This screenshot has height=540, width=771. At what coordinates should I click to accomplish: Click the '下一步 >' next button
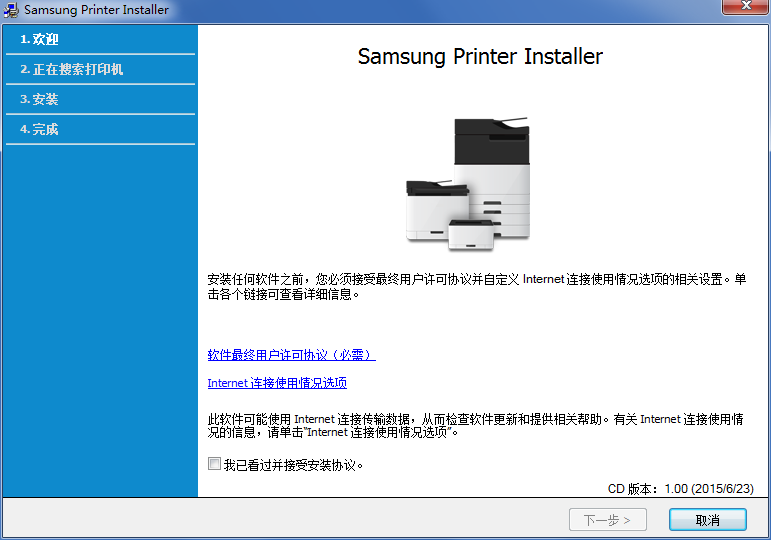pyautogui.click(x=608, y=520)
